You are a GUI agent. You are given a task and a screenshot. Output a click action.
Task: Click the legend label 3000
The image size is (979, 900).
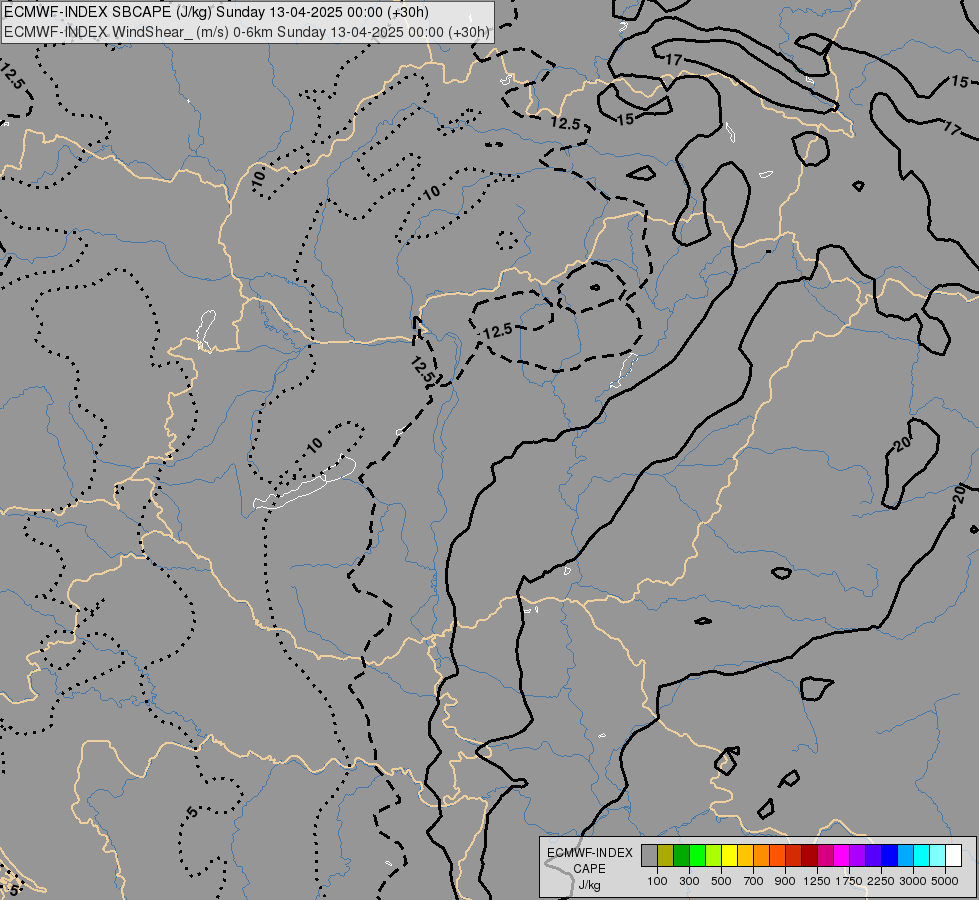coord(913,881)
